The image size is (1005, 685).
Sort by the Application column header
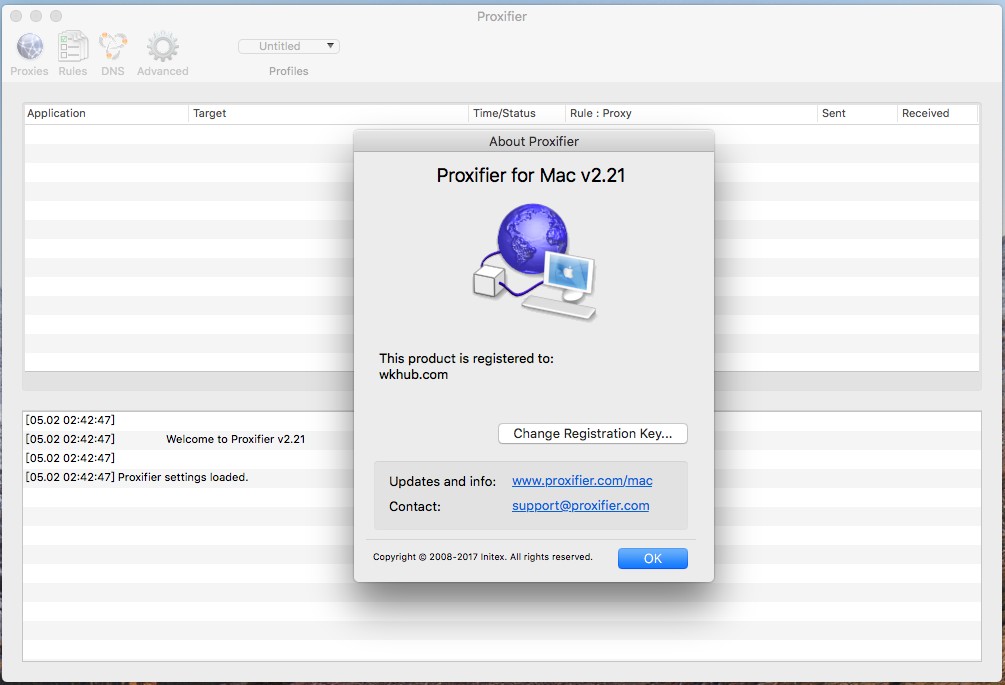pyautogui.click(x=106, y=113)
